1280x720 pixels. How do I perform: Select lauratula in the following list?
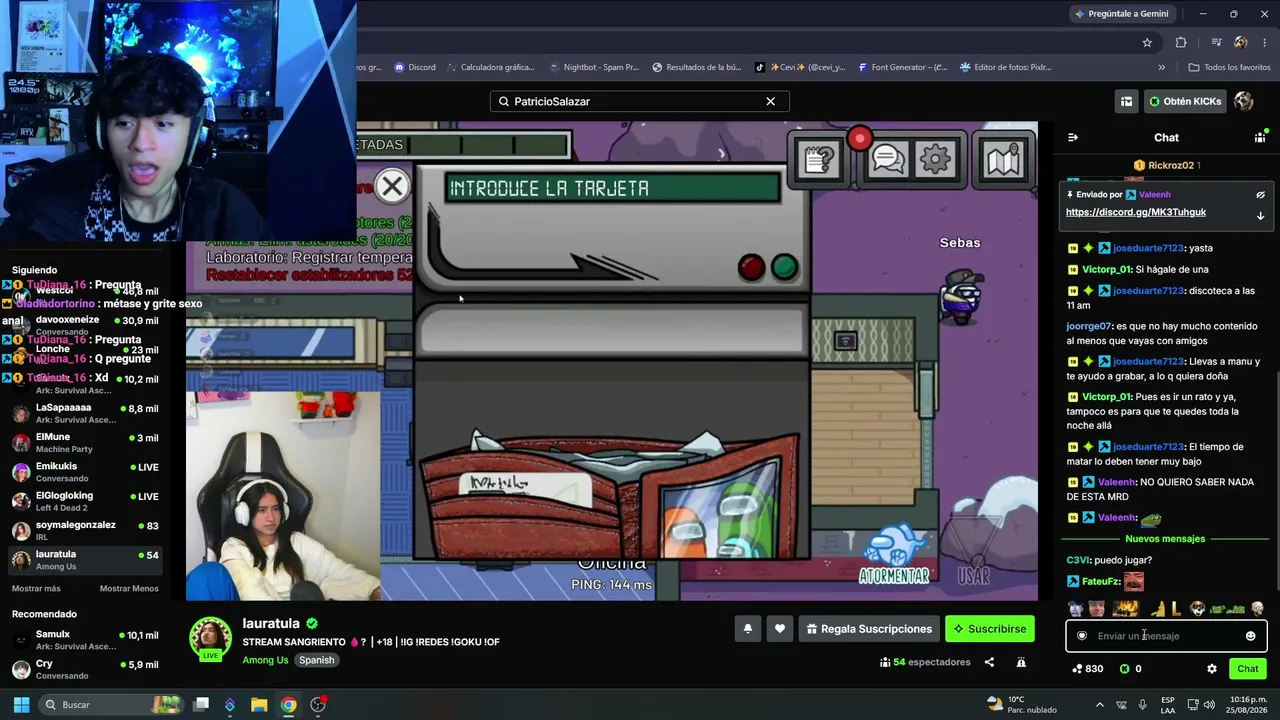[x=84, y=560]
